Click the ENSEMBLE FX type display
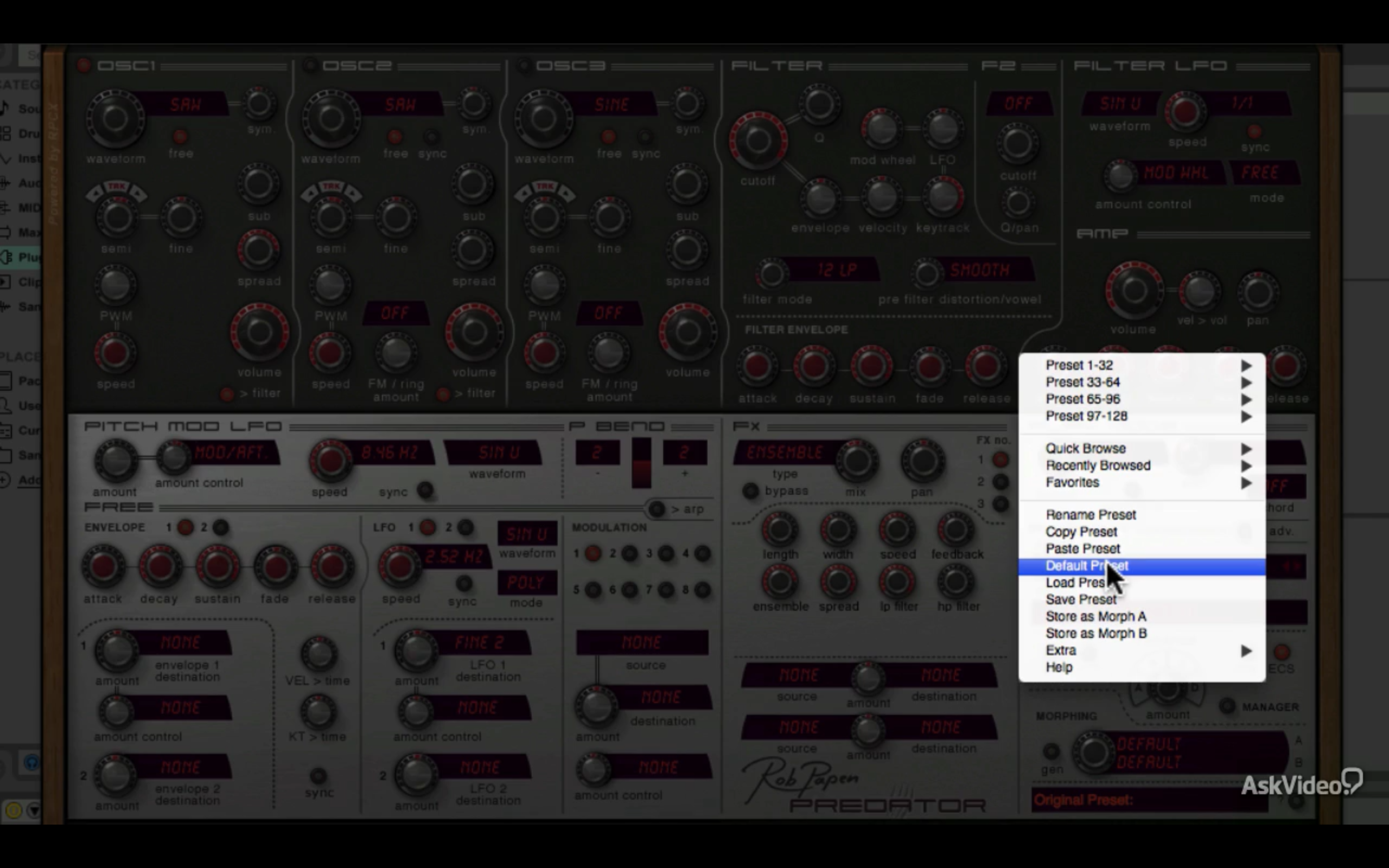 coord(784,453)
